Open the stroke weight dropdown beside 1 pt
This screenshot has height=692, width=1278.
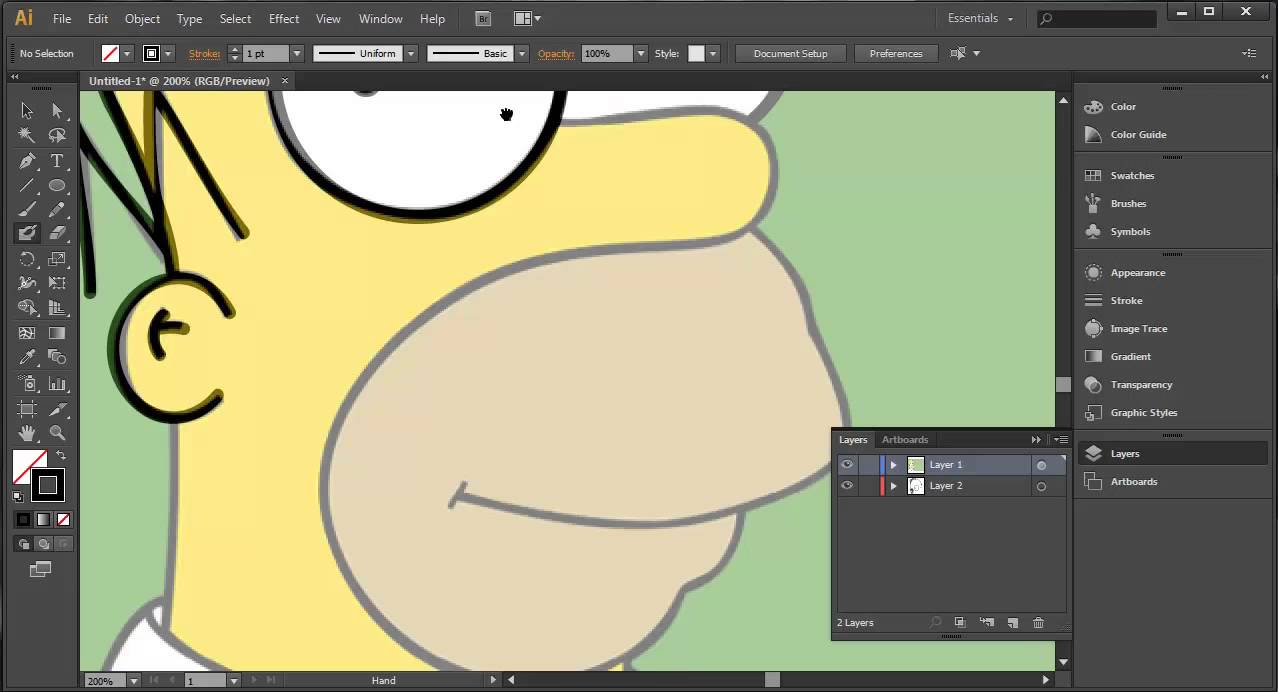(297, 53)
